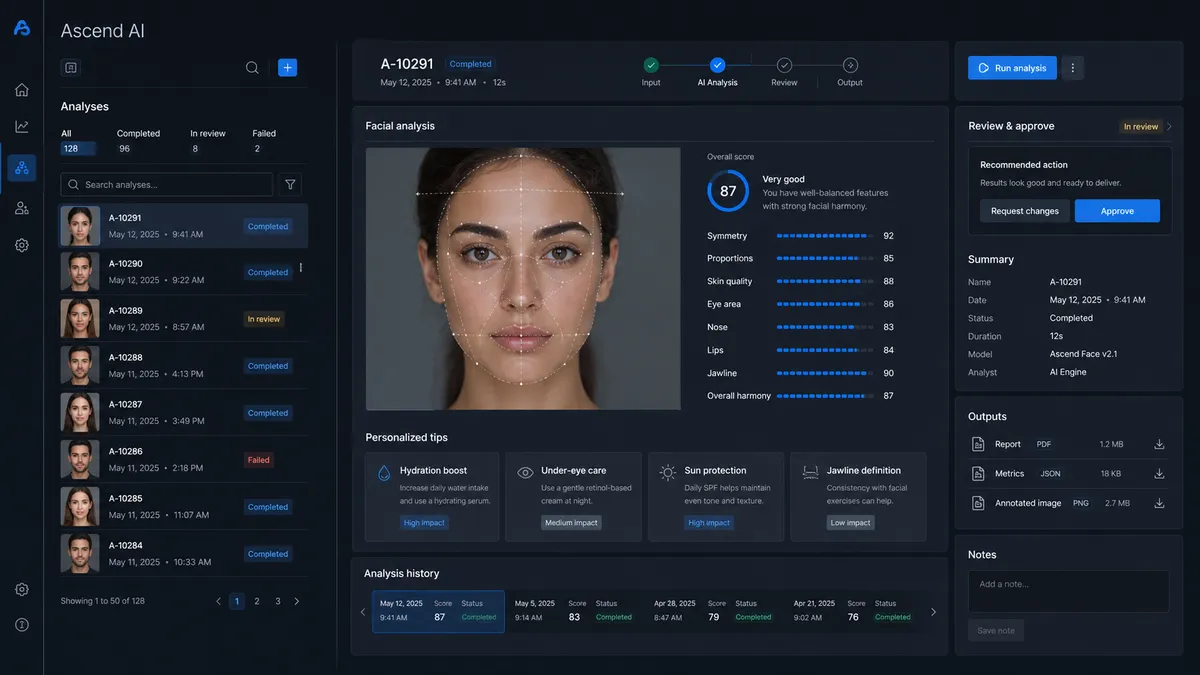Viewport: 1200px width, 675px height.
Task: Select analysis A-10285 in the list
Action: (x=184, y=507)
